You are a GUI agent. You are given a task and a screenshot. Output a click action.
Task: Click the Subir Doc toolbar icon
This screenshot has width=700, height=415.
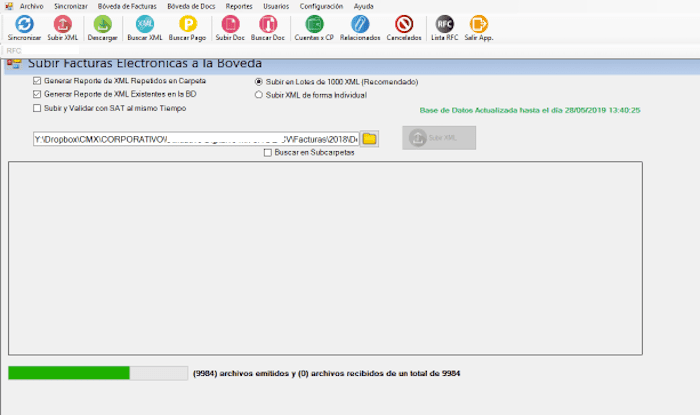(x=230, y=28)
